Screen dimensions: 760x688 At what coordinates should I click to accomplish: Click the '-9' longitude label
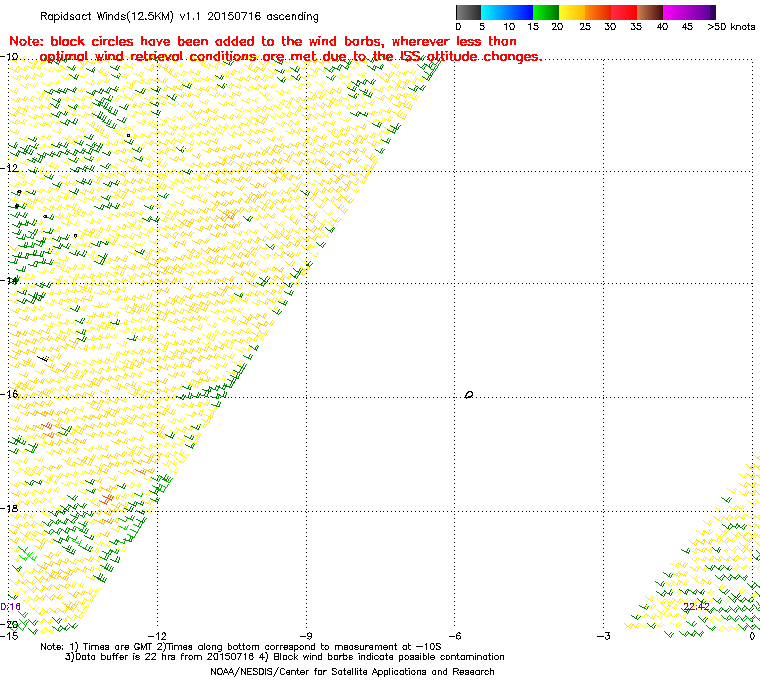tap(305, 636)
